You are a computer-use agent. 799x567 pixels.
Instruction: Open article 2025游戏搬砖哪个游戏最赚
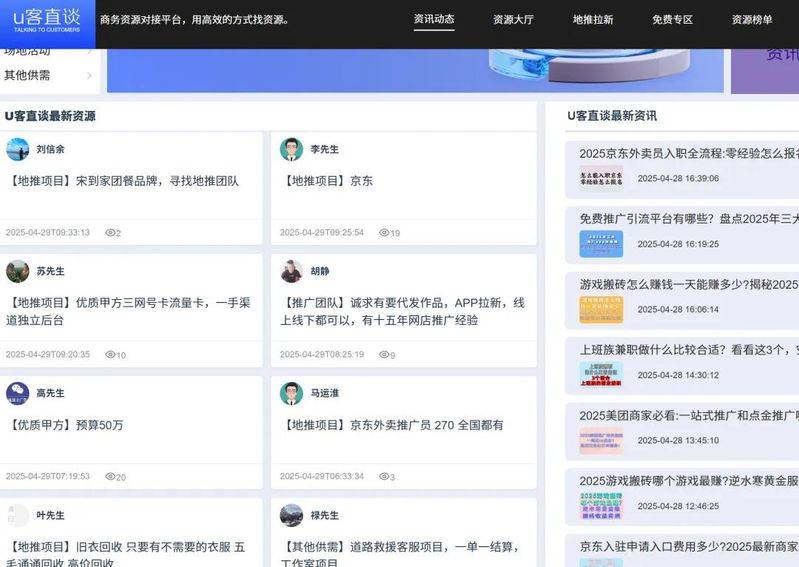pyautogui.click(x=689, y=481)
